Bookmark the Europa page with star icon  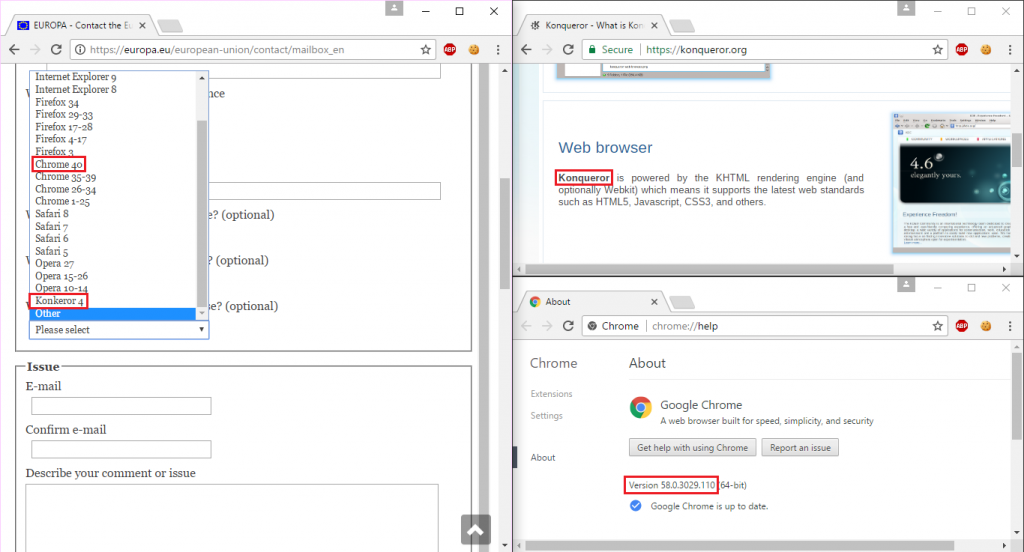click(425, 48)
